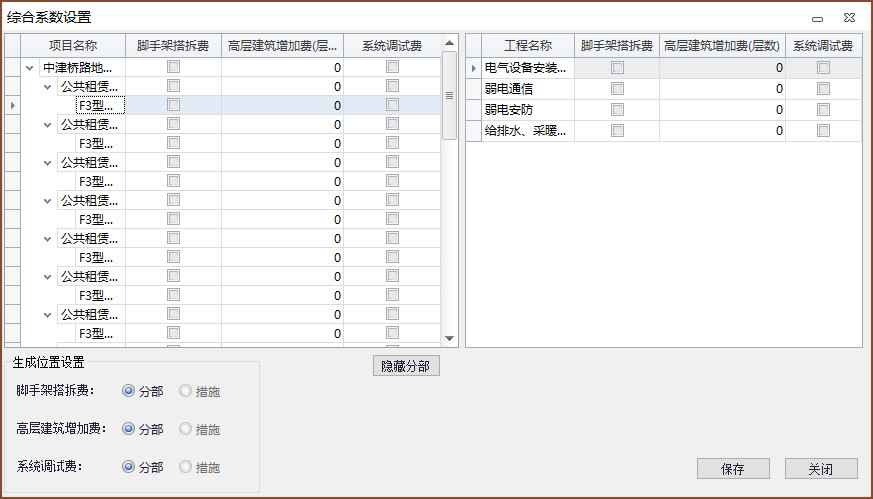Viewport: 873px width, 499px height.
Task: Enable 脚手架搭拆费 checkbox for 电气设备安装
Action: 617,68
